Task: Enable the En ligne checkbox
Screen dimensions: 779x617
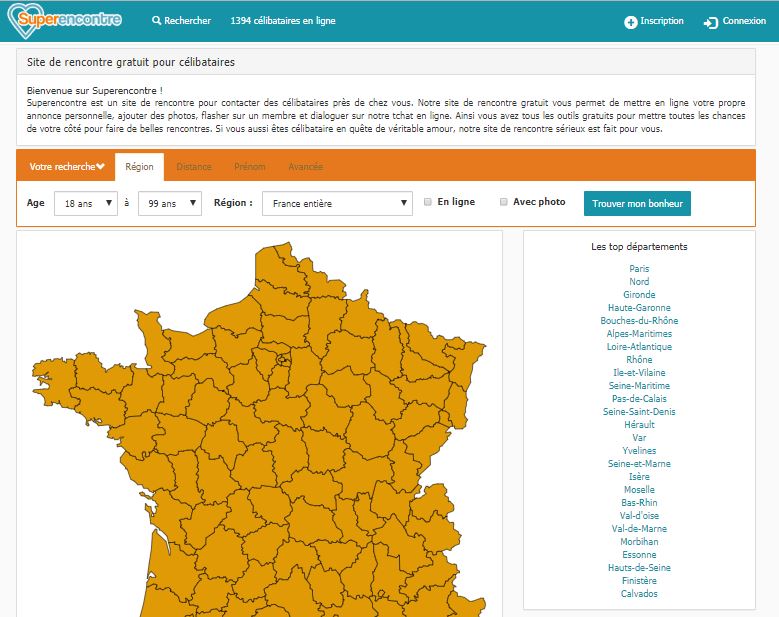Action: [x=428, y=202]
